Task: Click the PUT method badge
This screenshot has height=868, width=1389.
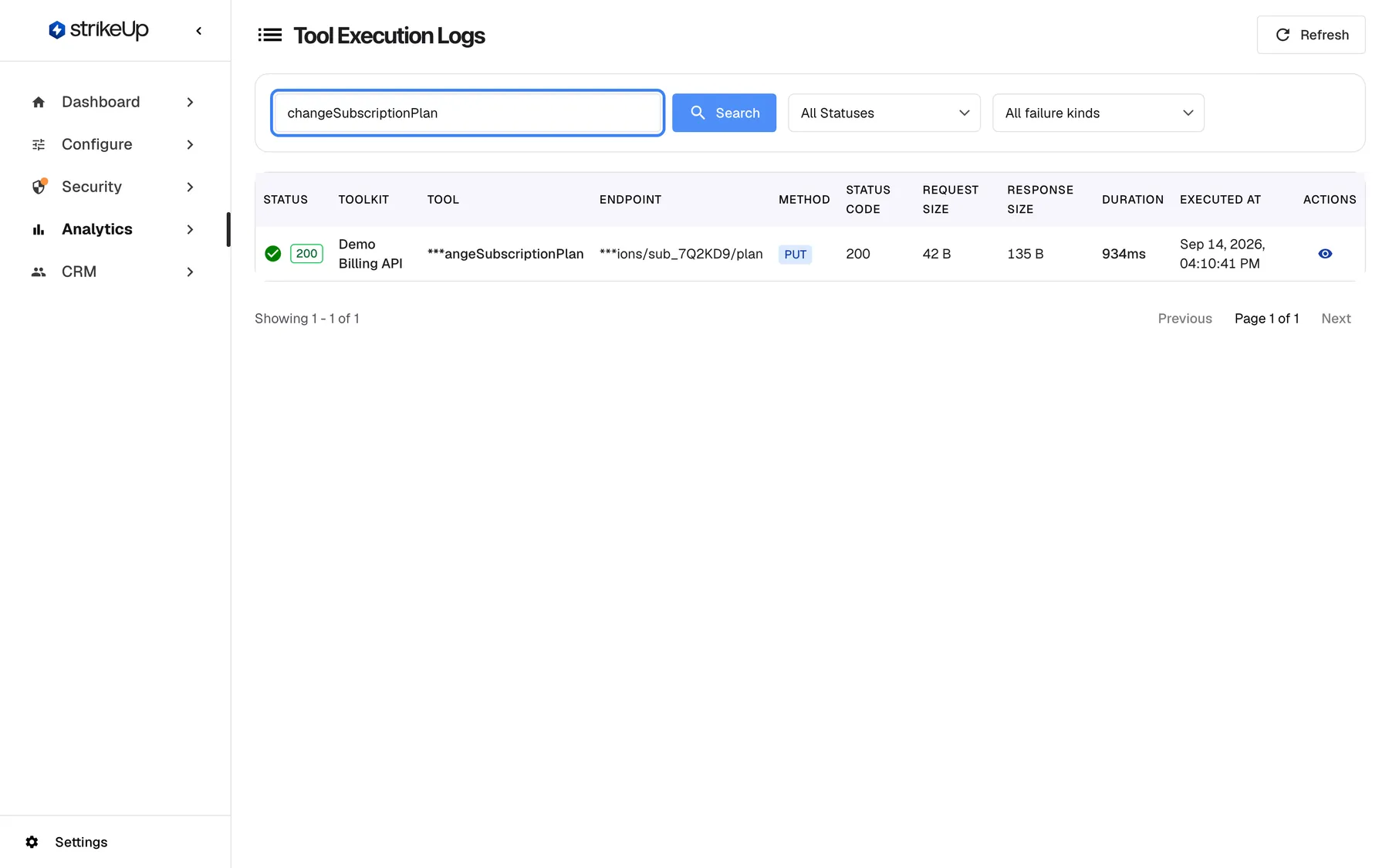Action: click(795, 255)
